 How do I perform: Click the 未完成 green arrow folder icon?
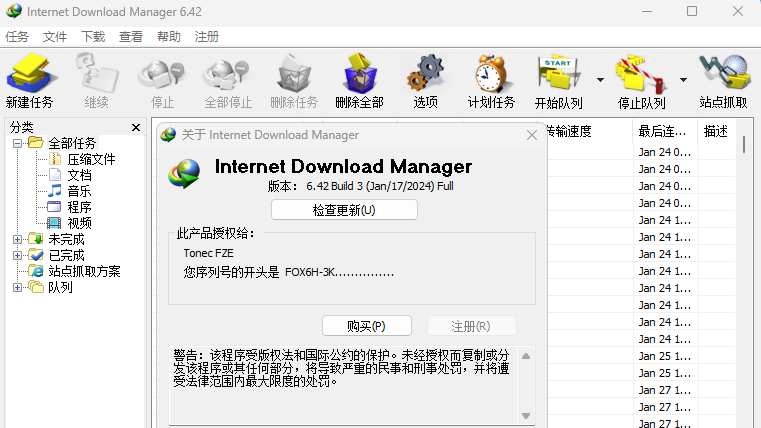click(x=36, y=239)
